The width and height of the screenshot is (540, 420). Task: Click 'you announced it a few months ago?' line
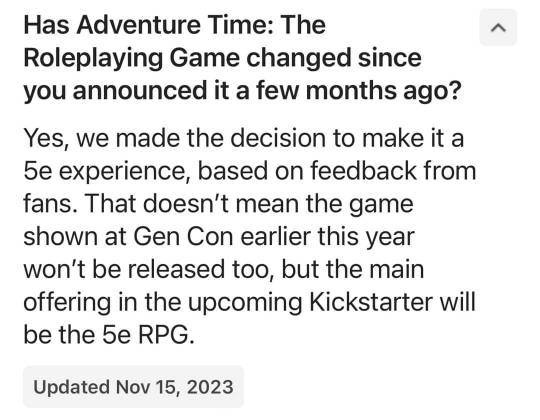(242, 90)
